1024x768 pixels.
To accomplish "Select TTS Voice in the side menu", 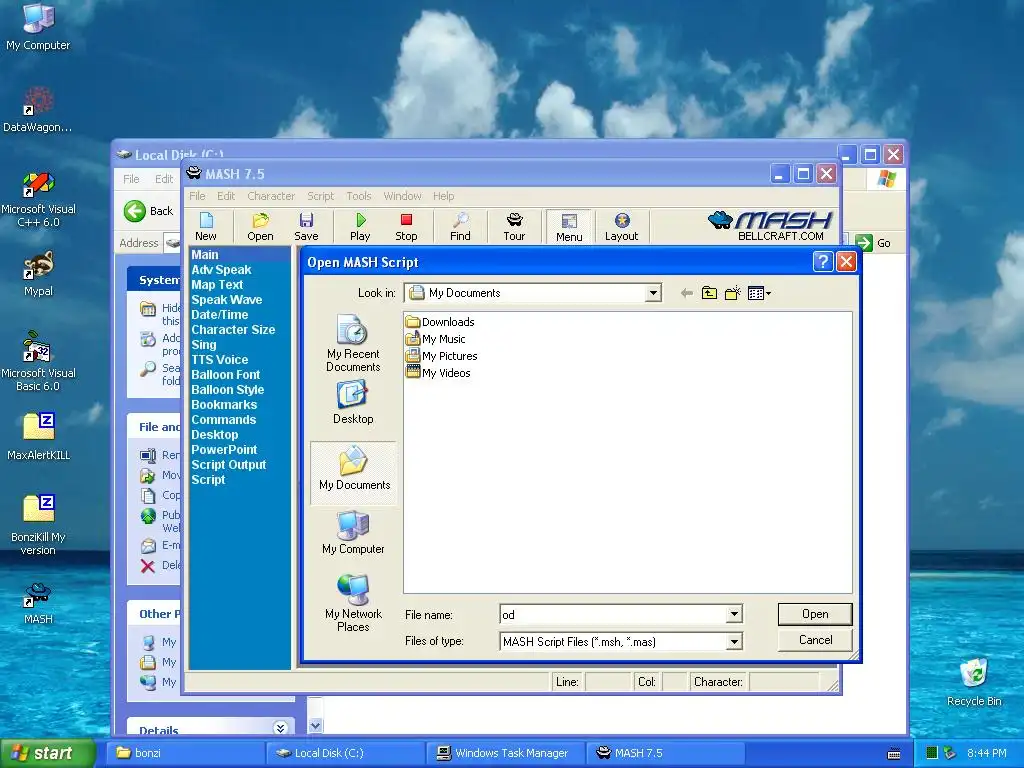I will tap(219, 360).
